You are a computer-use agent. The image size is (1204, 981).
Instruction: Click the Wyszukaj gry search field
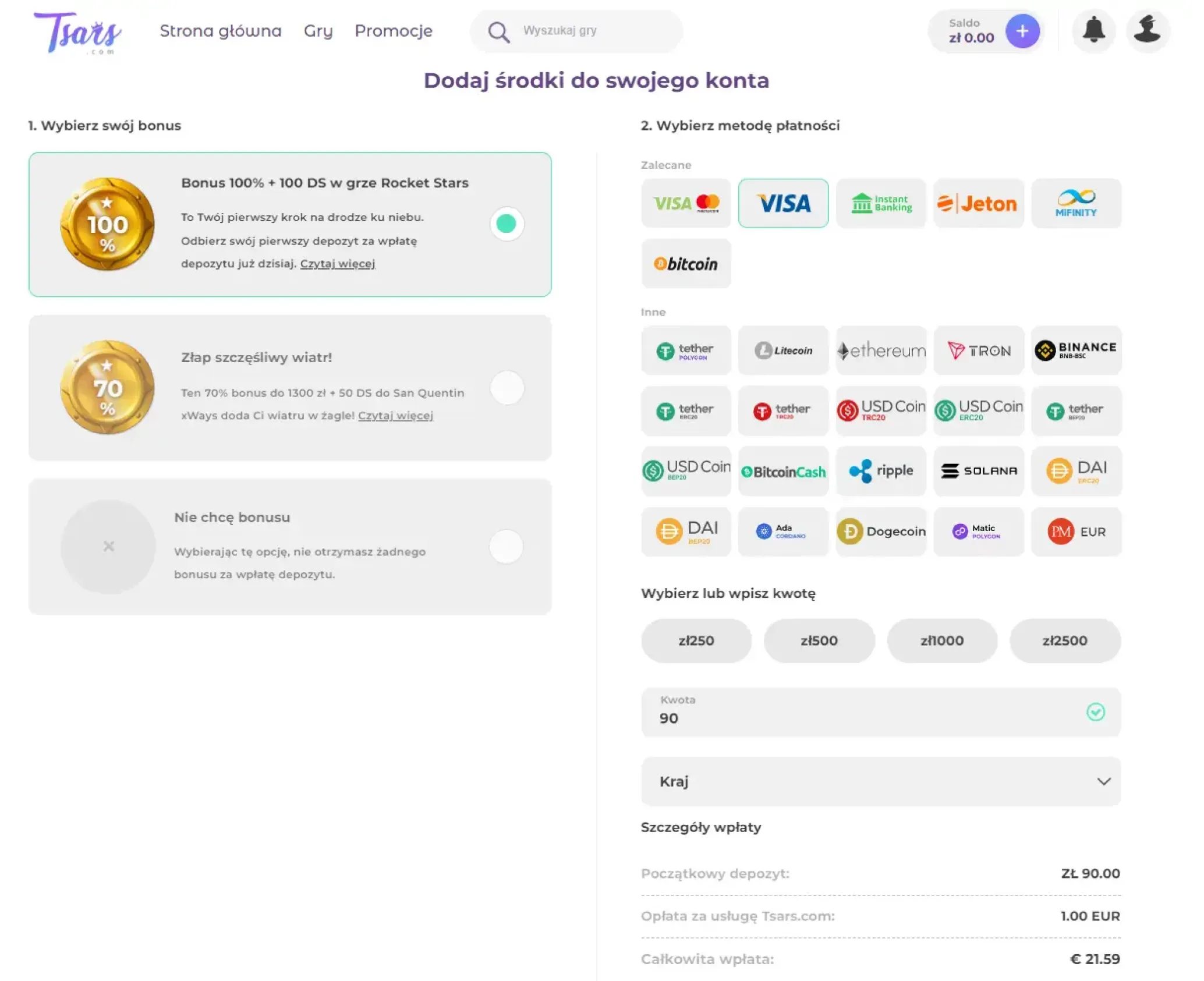[576, 31]
